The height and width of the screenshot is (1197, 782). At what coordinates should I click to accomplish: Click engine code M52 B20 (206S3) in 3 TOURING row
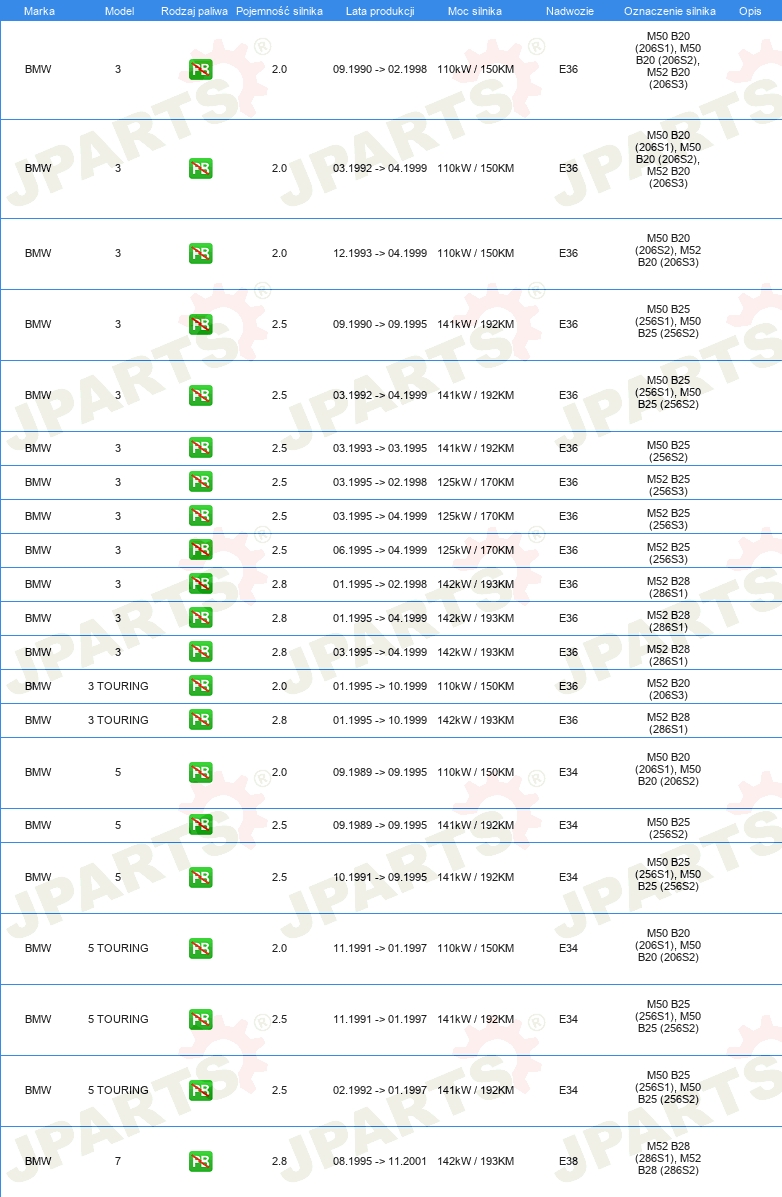pyautogui.click(x=668, y=689)
